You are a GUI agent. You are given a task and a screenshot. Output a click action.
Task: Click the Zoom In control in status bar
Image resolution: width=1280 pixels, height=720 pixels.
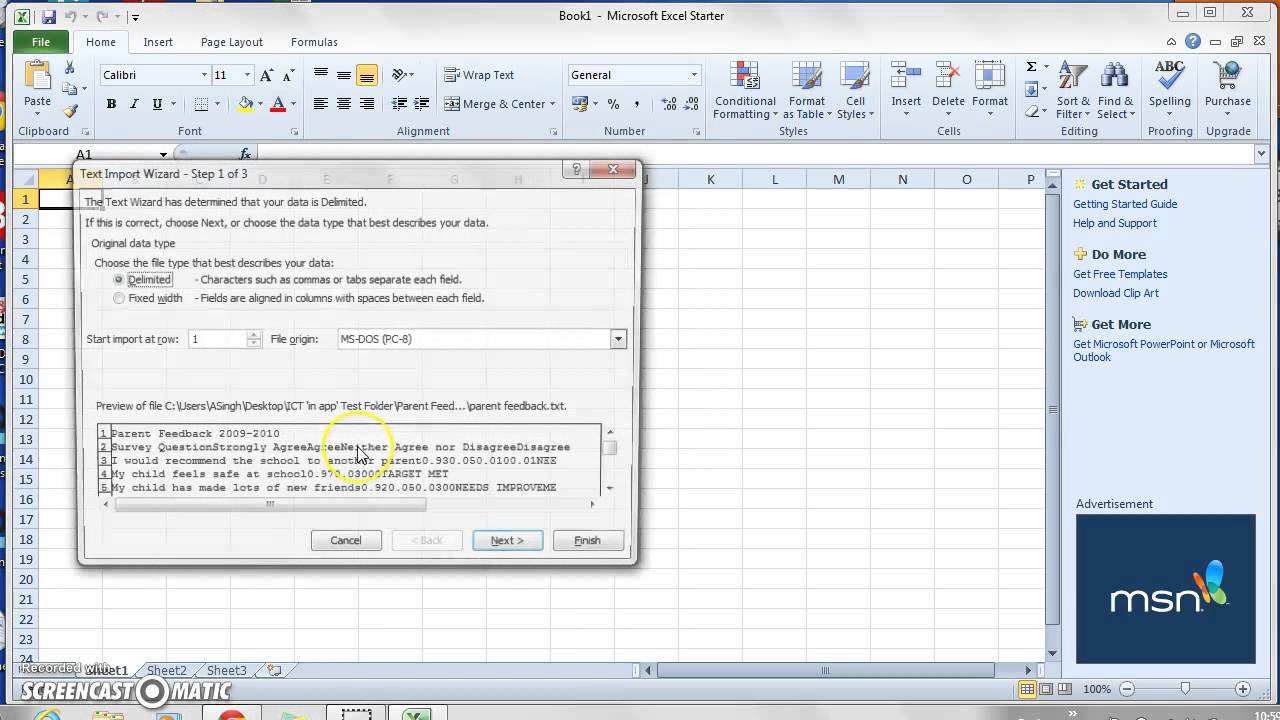pos(1245,689)
